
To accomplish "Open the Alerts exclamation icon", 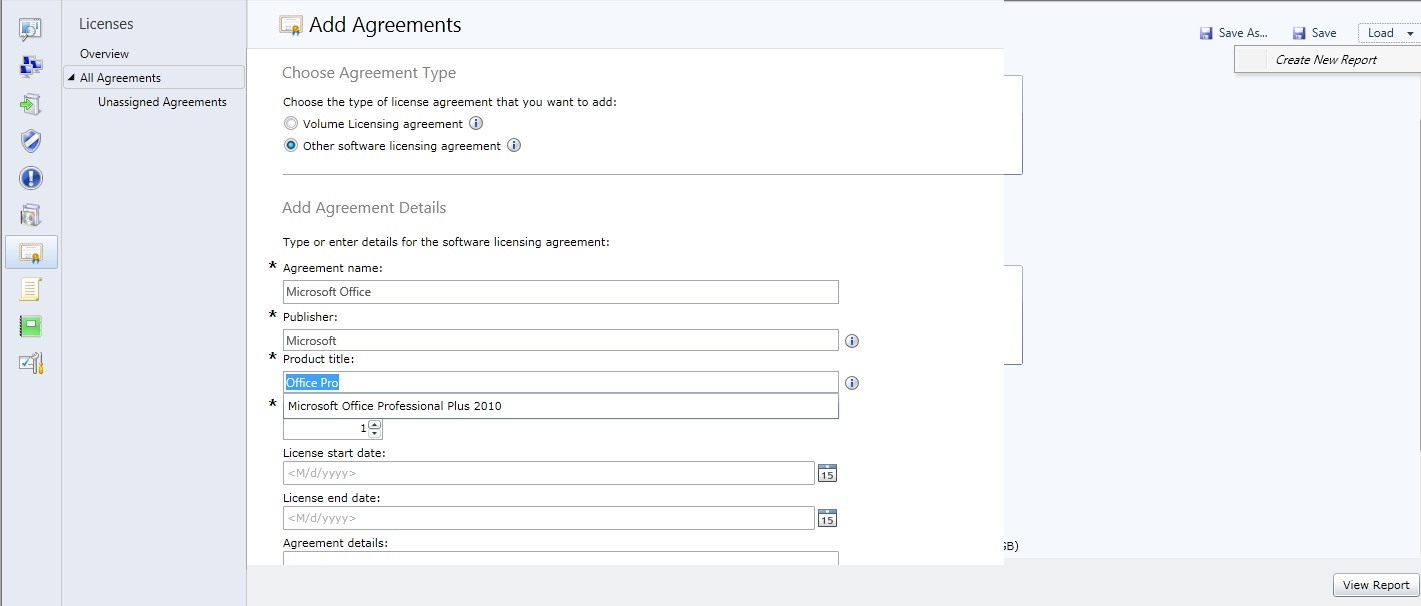I will click(x=30, y=178).
